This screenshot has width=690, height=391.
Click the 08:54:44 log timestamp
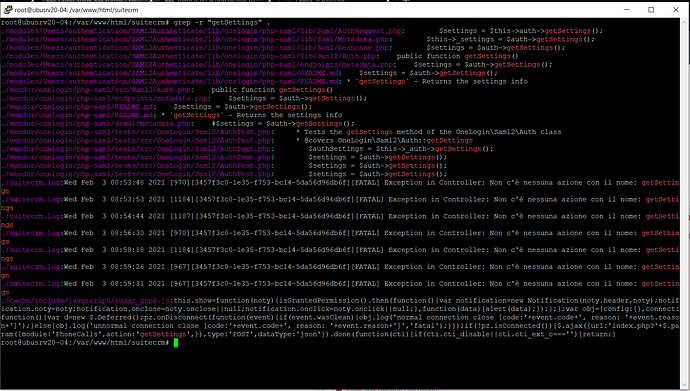127,216
